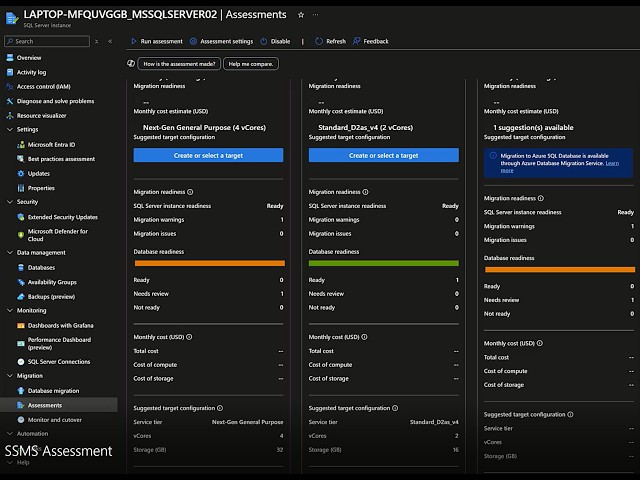
Task: Click the Extended Security Updates shield icon
Action: (x=21, y=217)
